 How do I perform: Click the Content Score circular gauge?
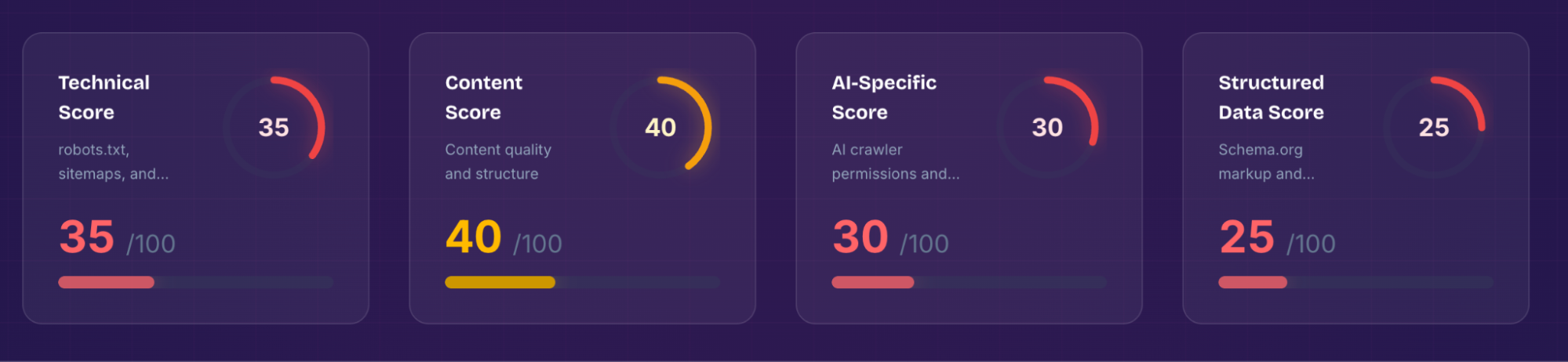click(x=660, y=127)
